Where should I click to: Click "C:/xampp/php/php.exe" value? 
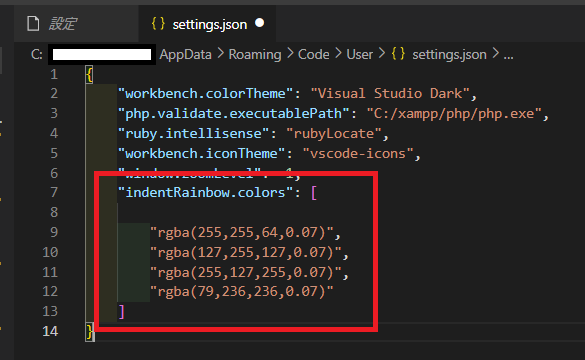coord(454,113)
